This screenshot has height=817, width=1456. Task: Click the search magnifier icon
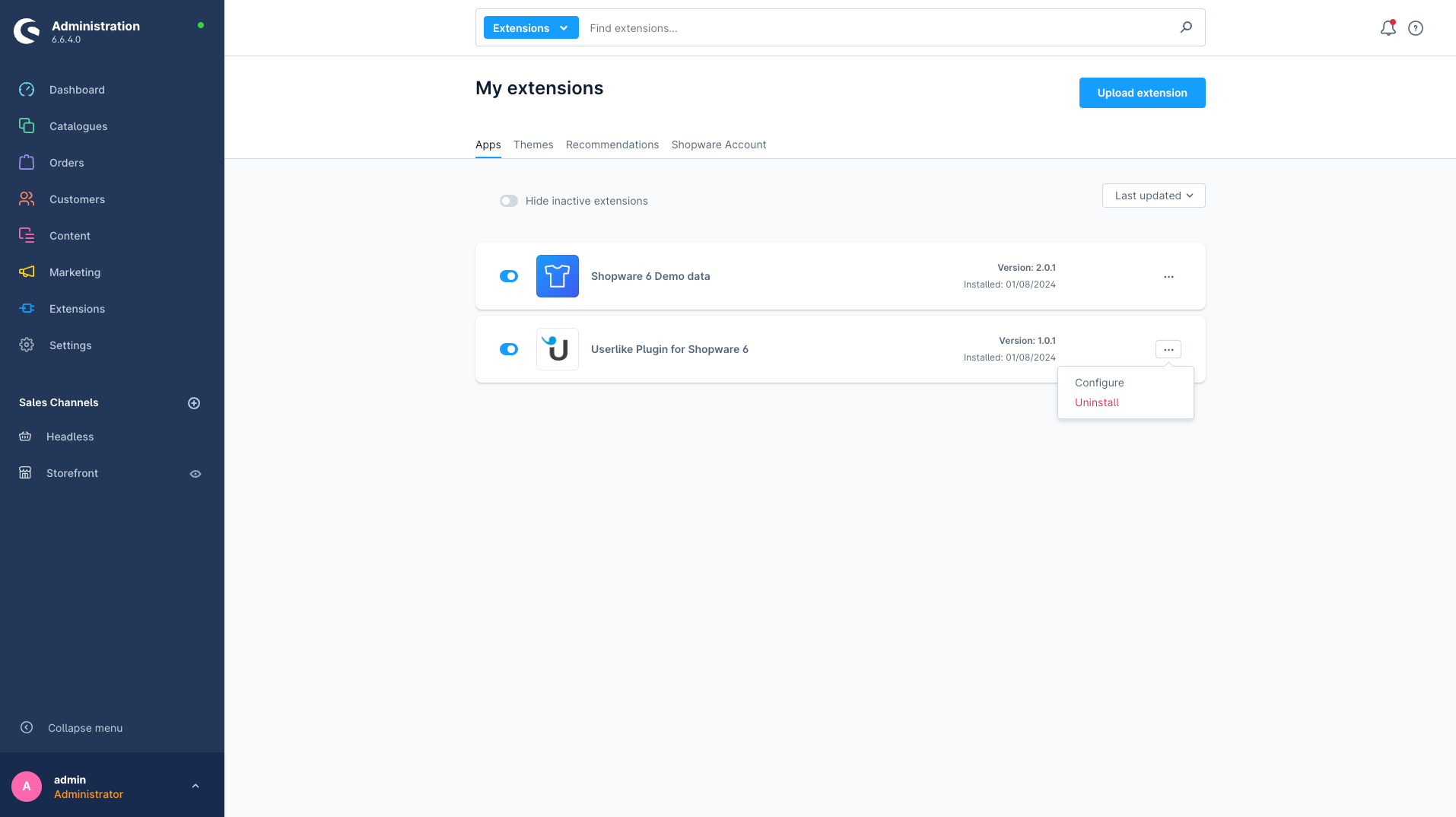click(1186, 27)
